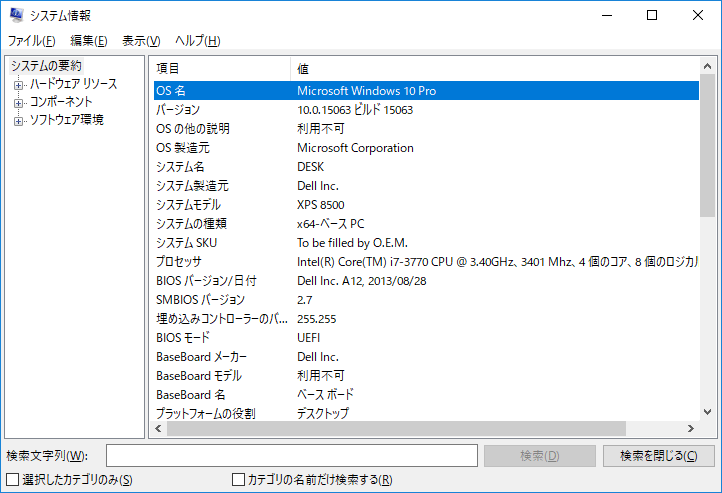Select the システムの種類 row
The width and height of the screenshot is (722, 493).
coord(426,224)
